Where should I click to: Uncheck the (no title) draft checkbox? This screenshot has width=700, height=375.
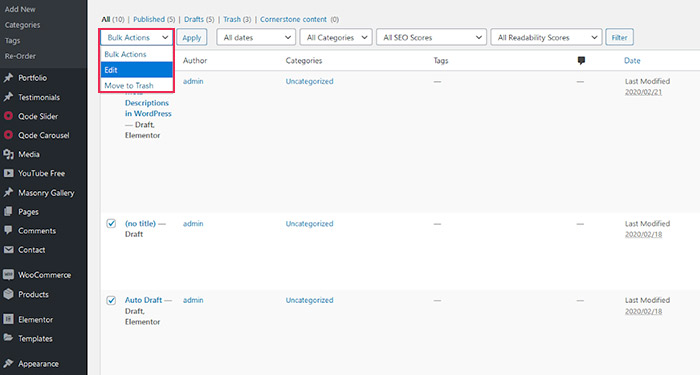coord(111,223)
